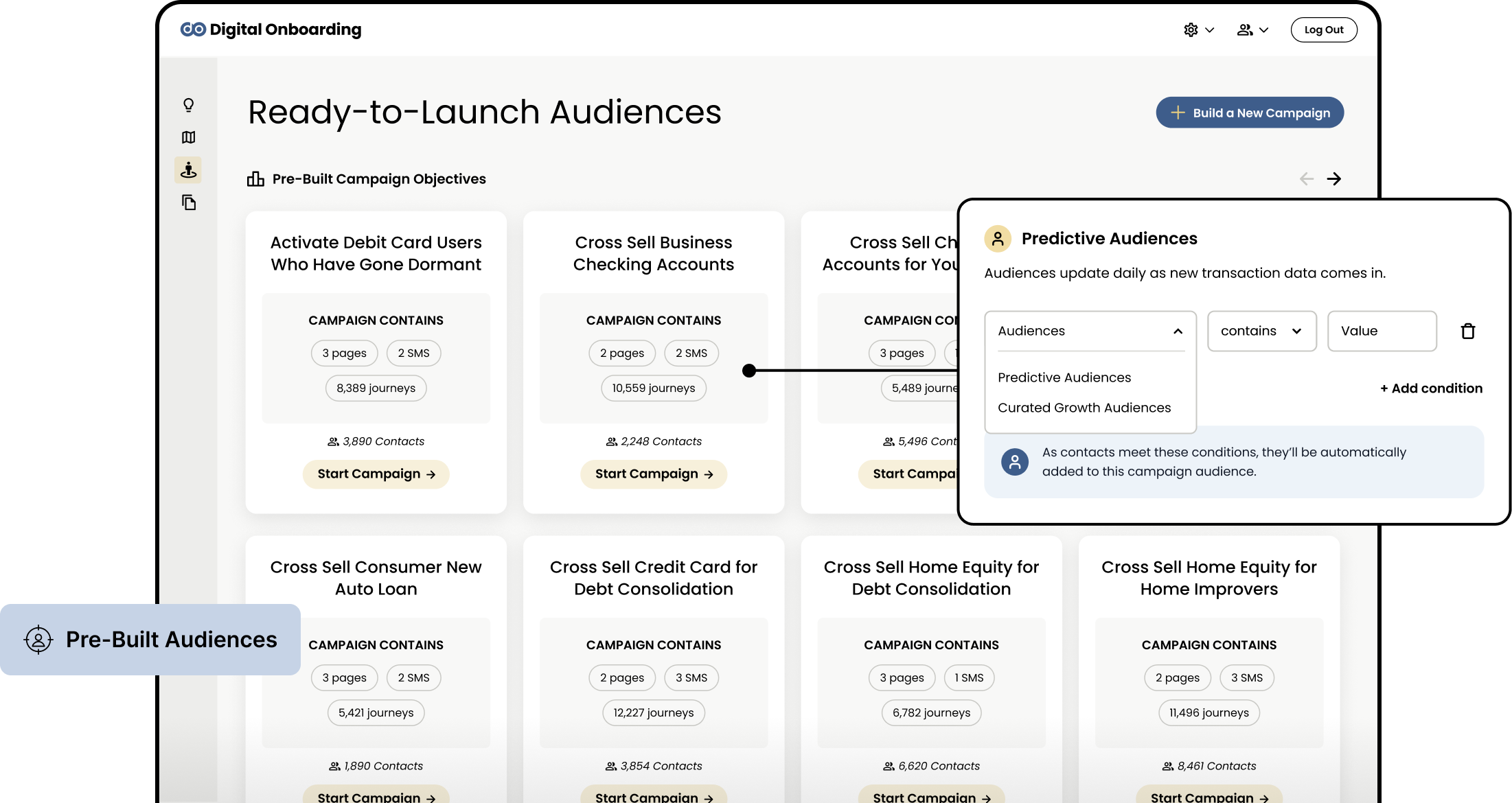The width and height of the screenshot is (1512, 803).
Task: Select Curated Growth Audiences option
Action: pos(1084,408)
